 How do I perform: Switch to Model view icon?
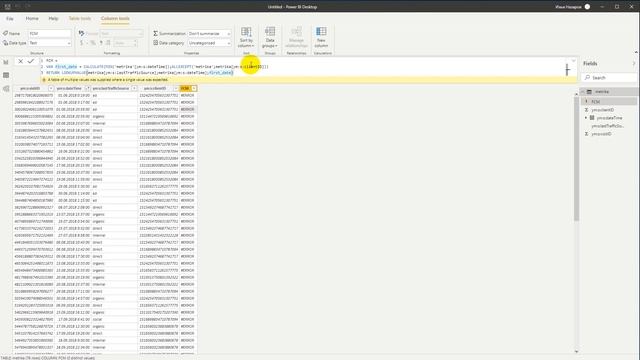point(6,89)
